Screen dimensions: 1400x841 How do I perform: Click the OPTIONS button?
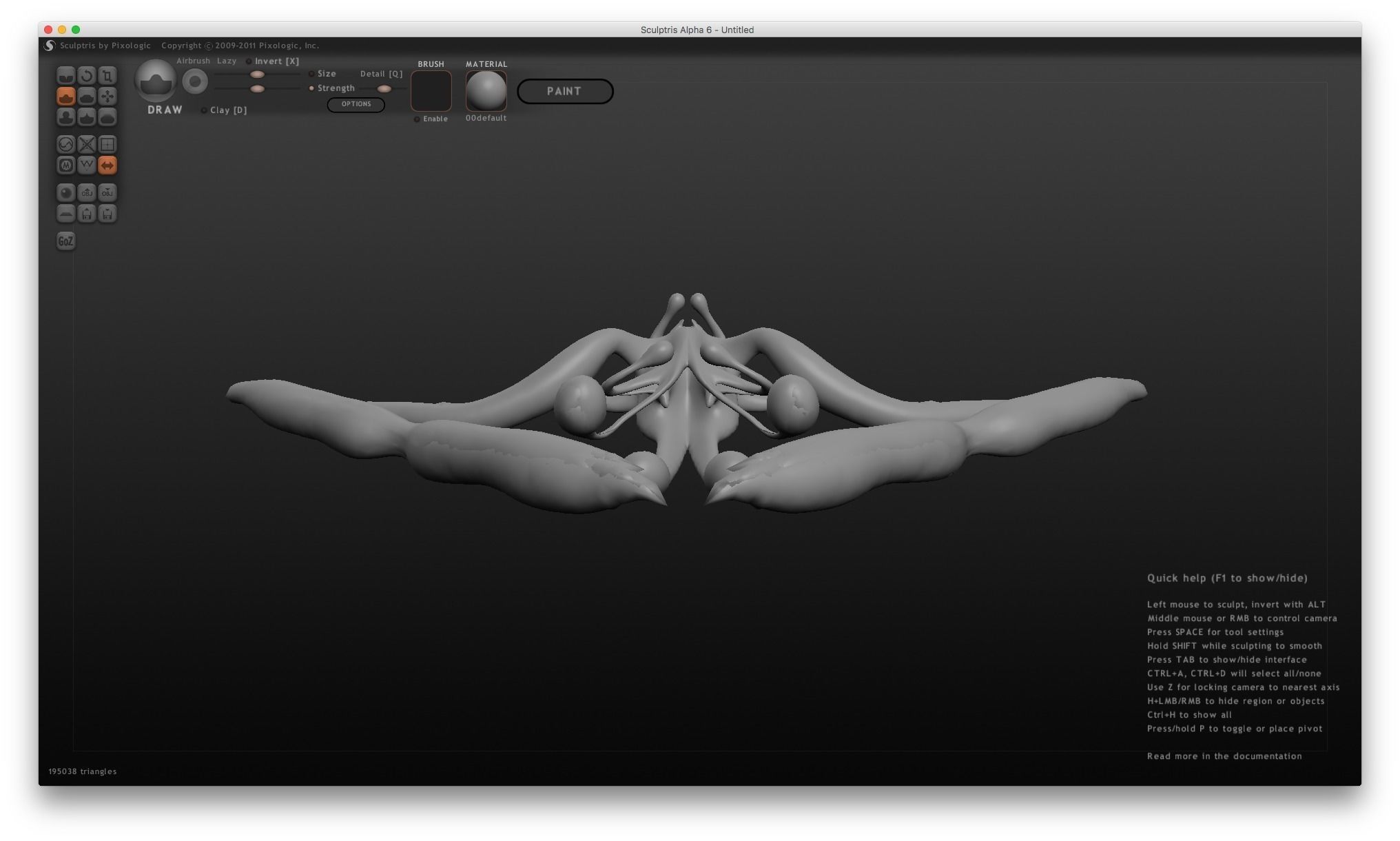point(356,104)
